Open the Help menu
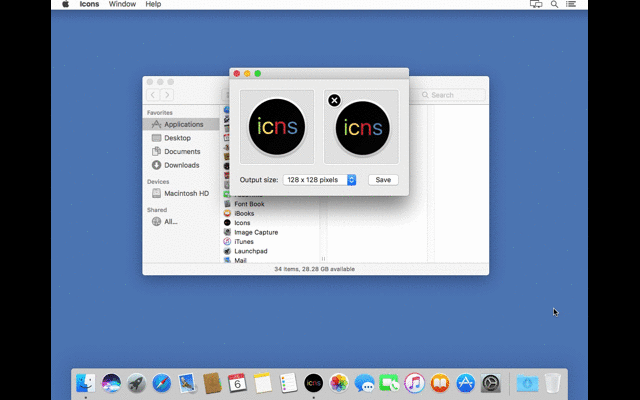 [153, 4]
